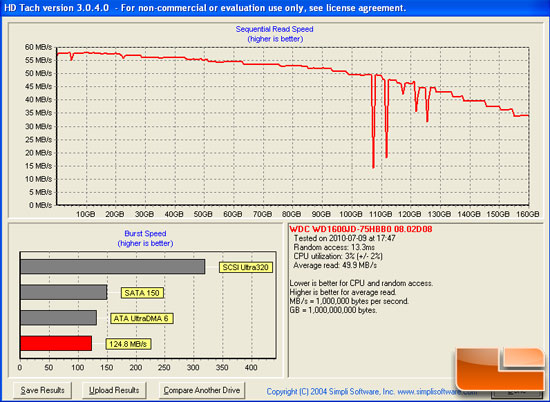Click the 100GB axis label
The width and height of the screenshot is (550, 402).
351,214
